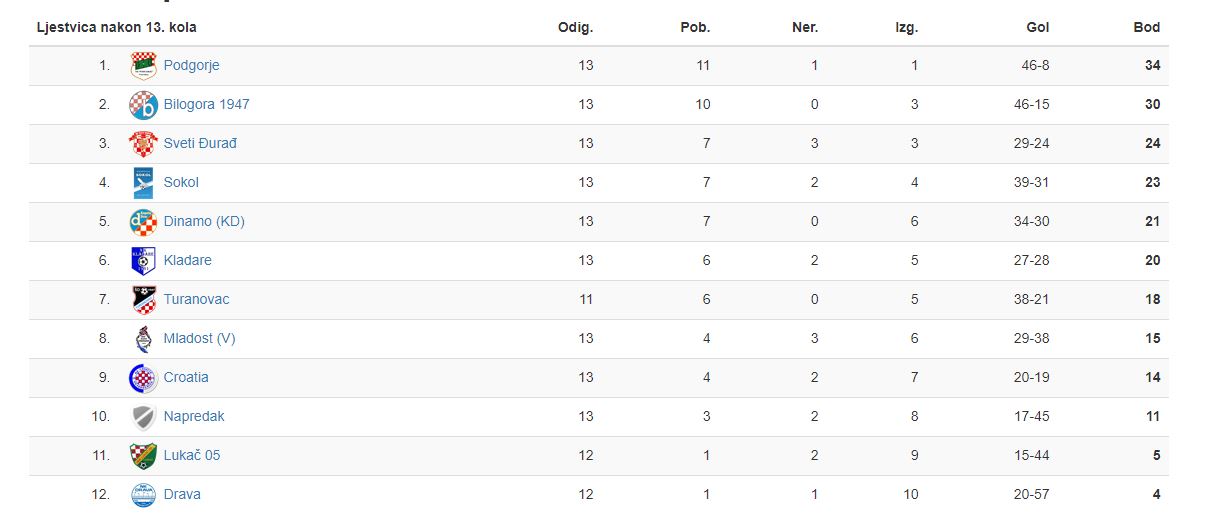Click the Ljestvica nakon 13. kola heading
Viewport: 1210px width, 526px height.
pyautogui.click(x=117, y=27)
